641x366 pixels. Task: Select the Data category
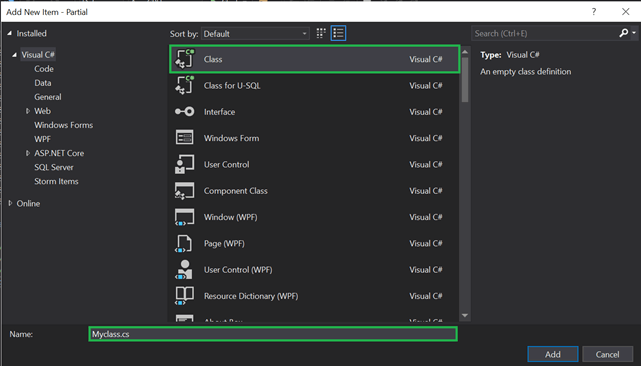pyautogui.click(x=43, y=83)
